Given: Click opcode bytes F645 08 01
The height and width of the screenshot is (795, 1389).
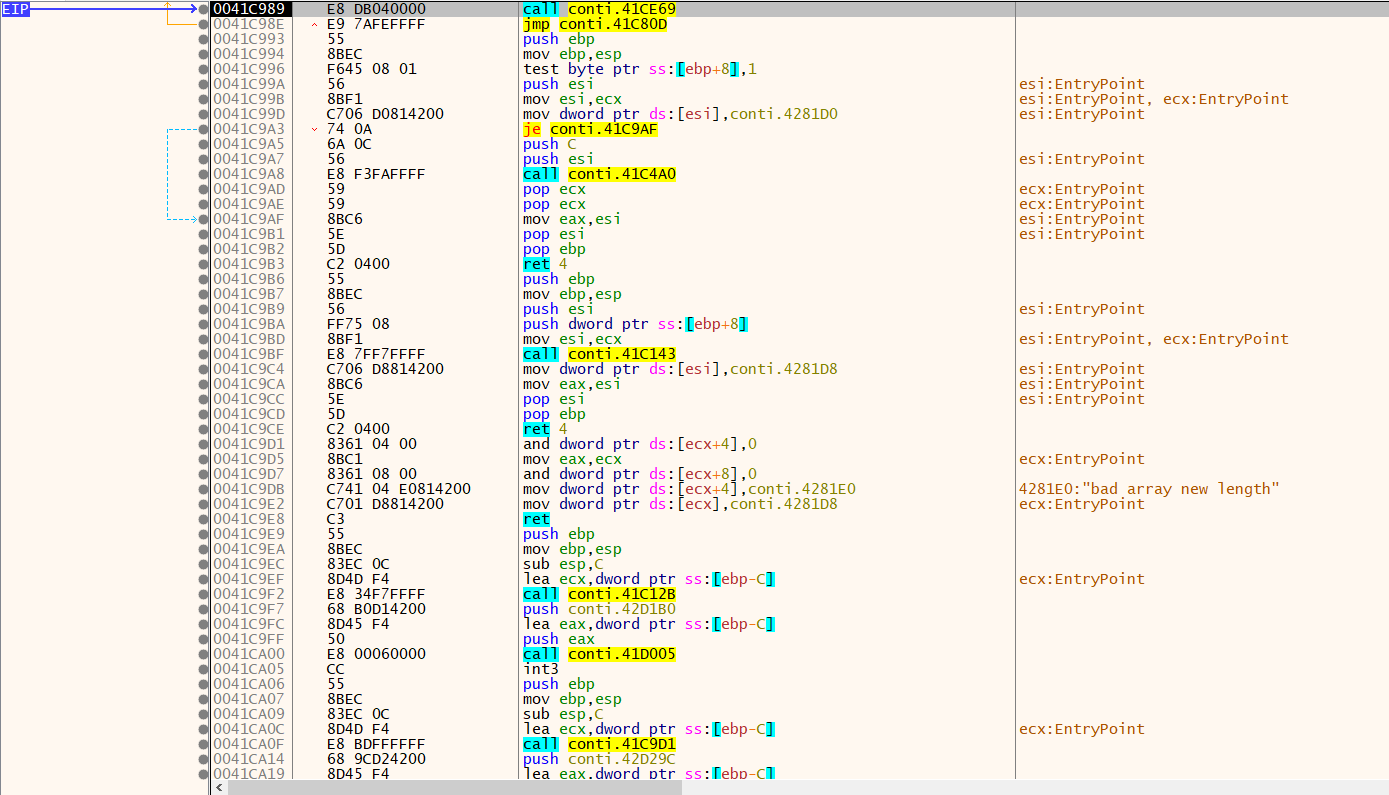Looking at the screenshot, I should coord(372,69).
